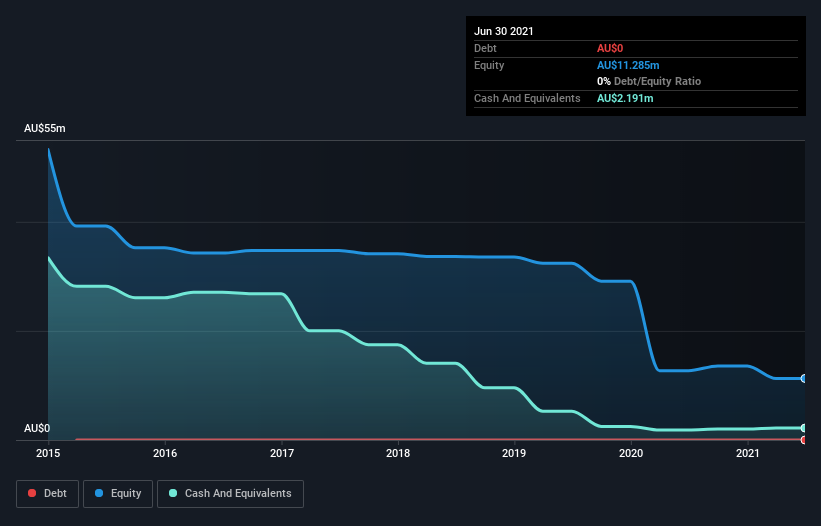Select the 2016 x-axis label
Viewport: 821px width, 526px height.
pos(165,453)
